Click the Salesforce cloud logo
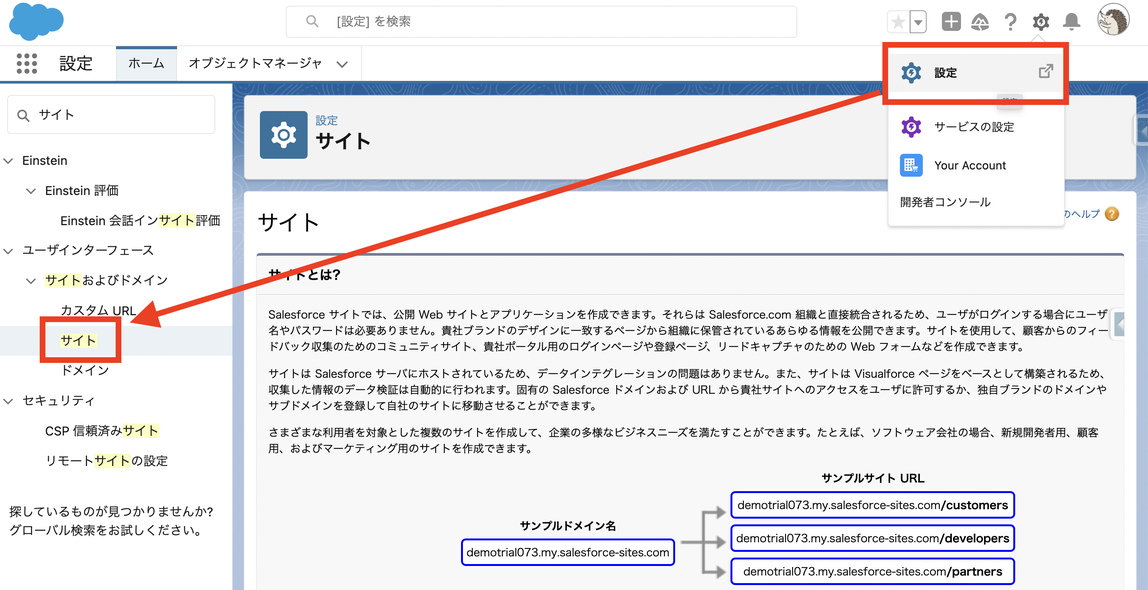 click(37, 22)
